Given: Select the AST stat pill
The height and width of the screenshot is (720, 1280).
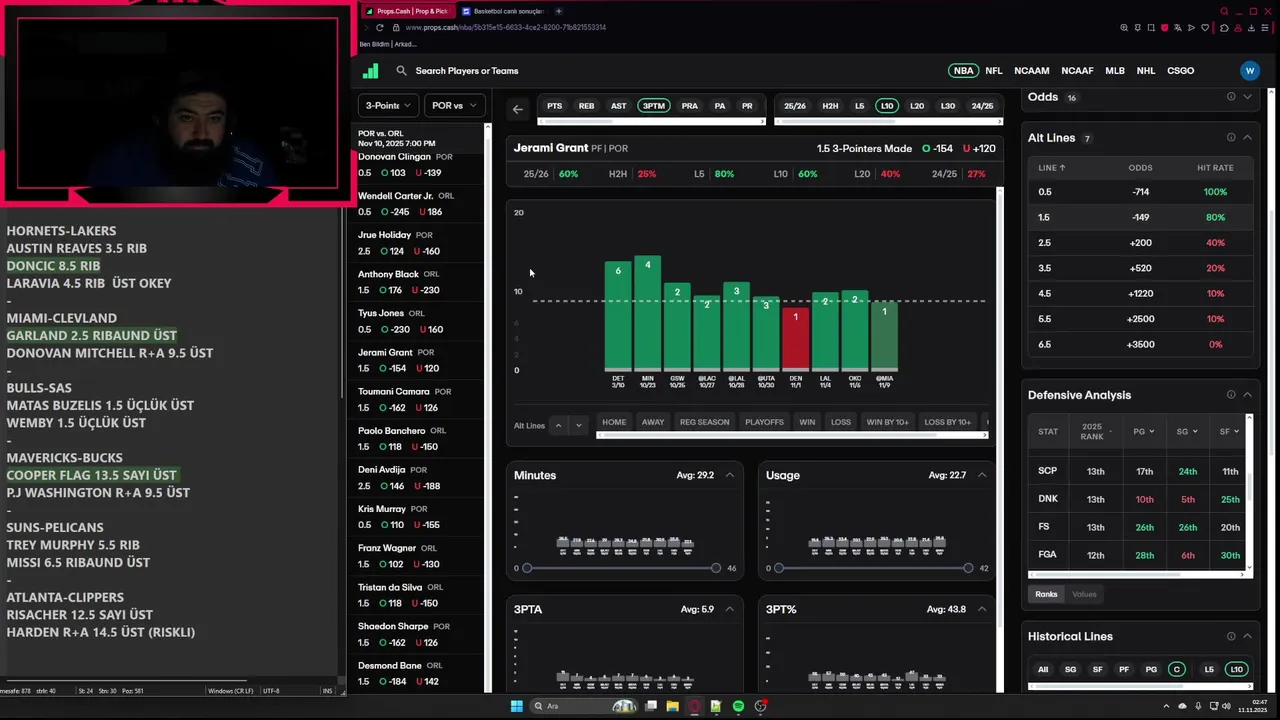Looking at the screenshot, I should (619, 106).
